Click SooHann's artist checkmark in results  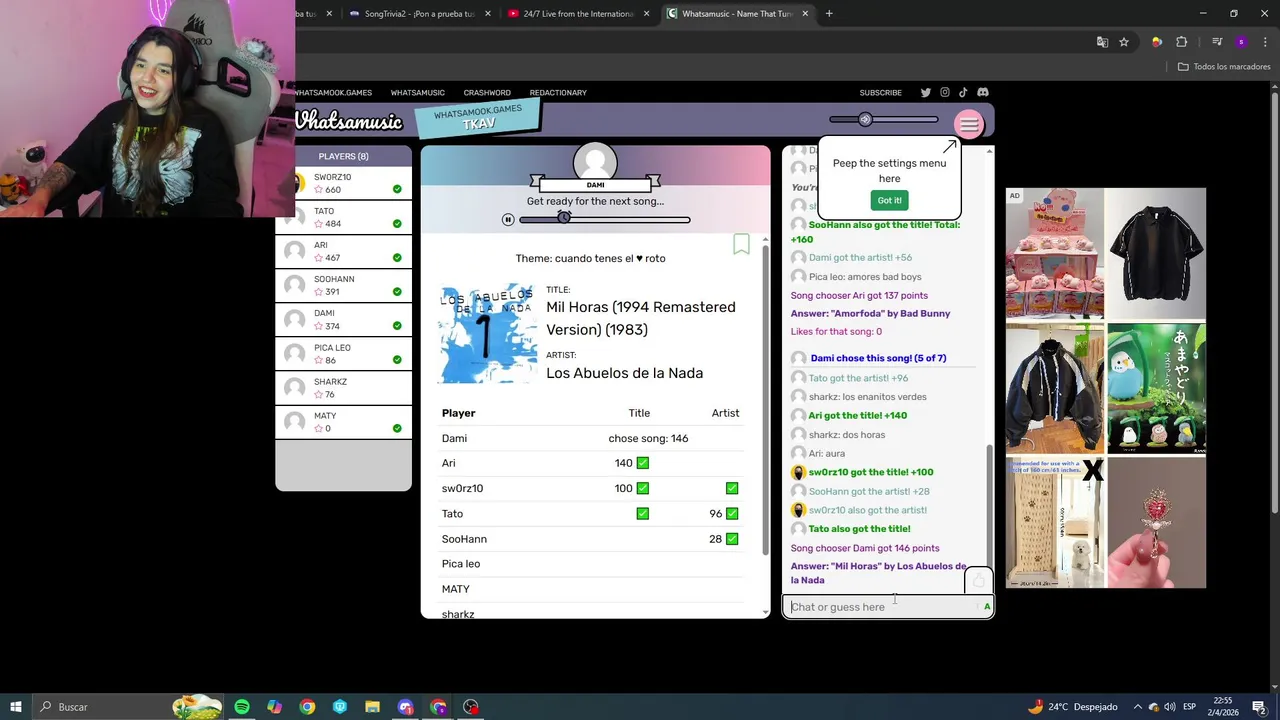[732, 538]
